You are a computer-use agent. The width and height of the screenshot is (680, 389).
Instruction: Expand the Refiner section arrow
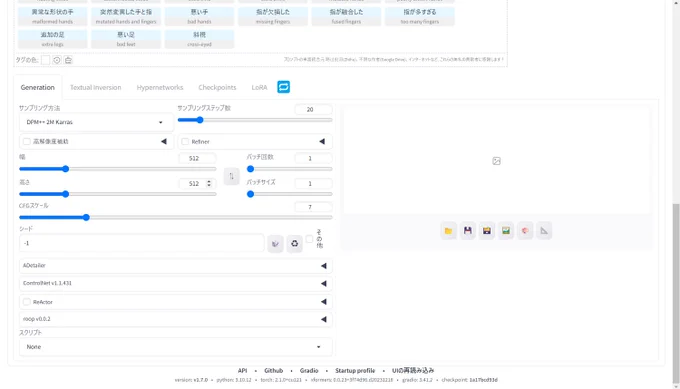[322, 141]
